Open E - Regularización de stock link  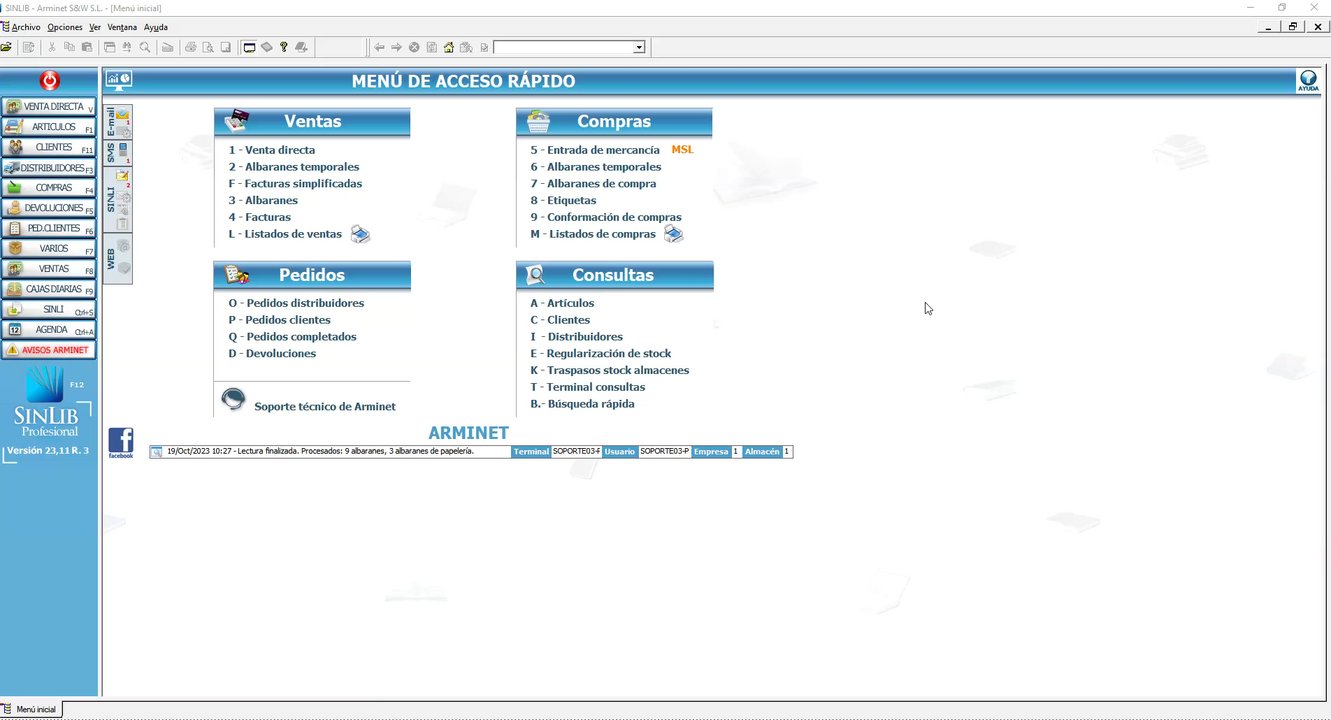(601, 354)
